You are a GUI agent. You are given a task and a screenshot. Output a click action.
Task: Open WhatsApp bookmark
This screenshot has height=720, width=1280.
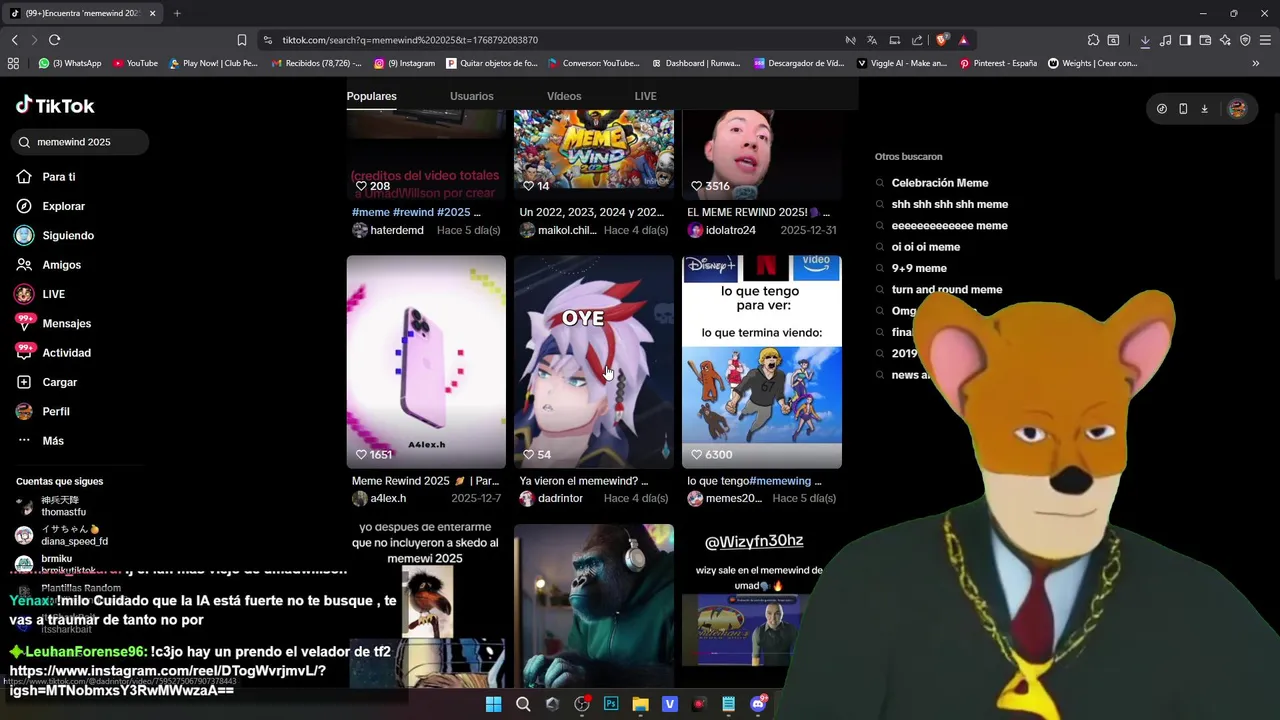(x=70, y=63)
